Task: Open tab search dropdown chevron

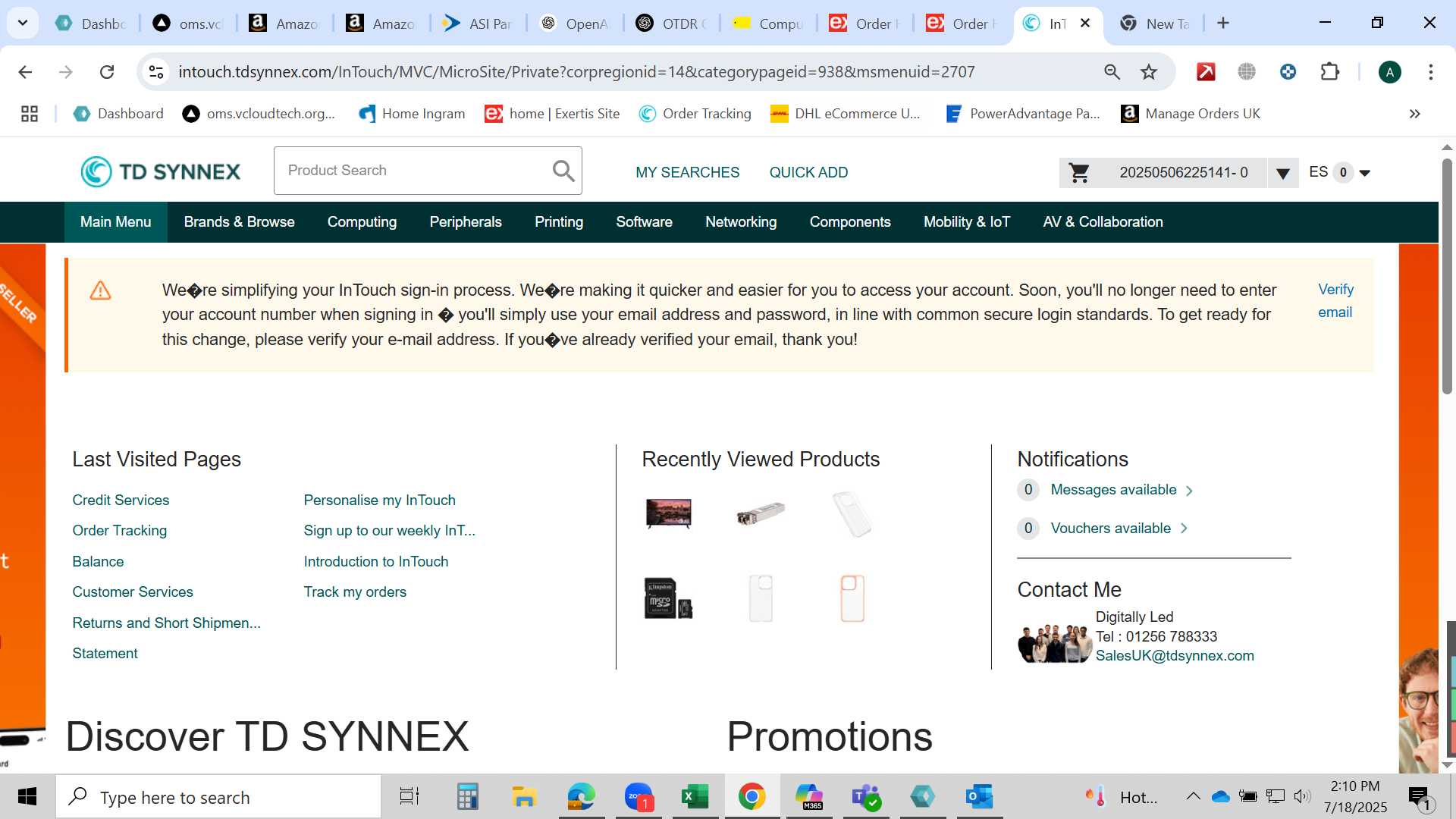Action: coord(23,23)
